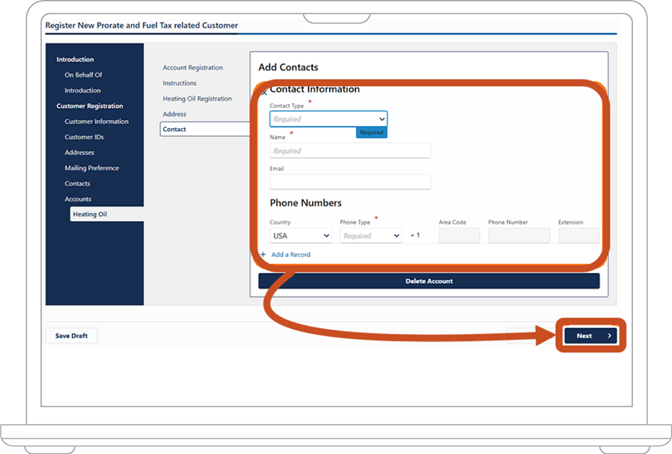
Task: Click the plus icon beside Add a Record
Action: click(263, 255)
